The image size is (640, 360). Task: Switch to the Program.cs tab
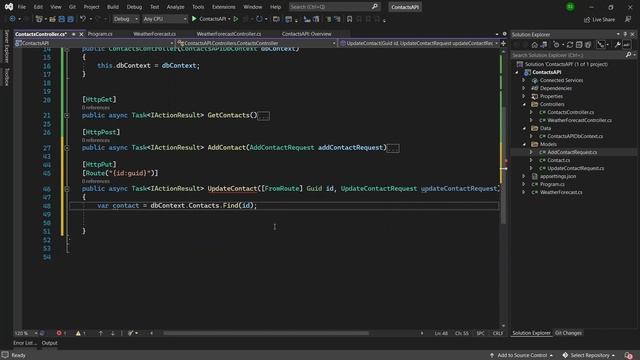pyautogui.click(x=100, y=34)
